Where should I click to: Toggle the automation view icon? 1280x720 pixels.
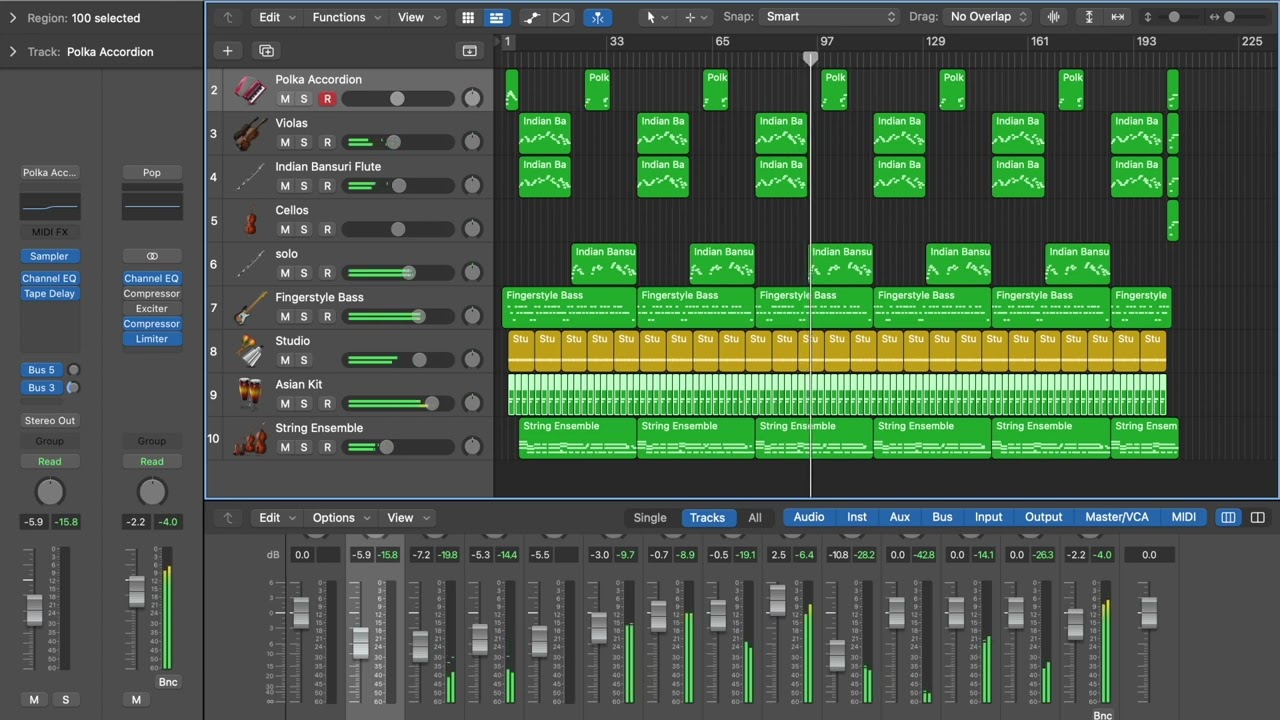(532, 17)
